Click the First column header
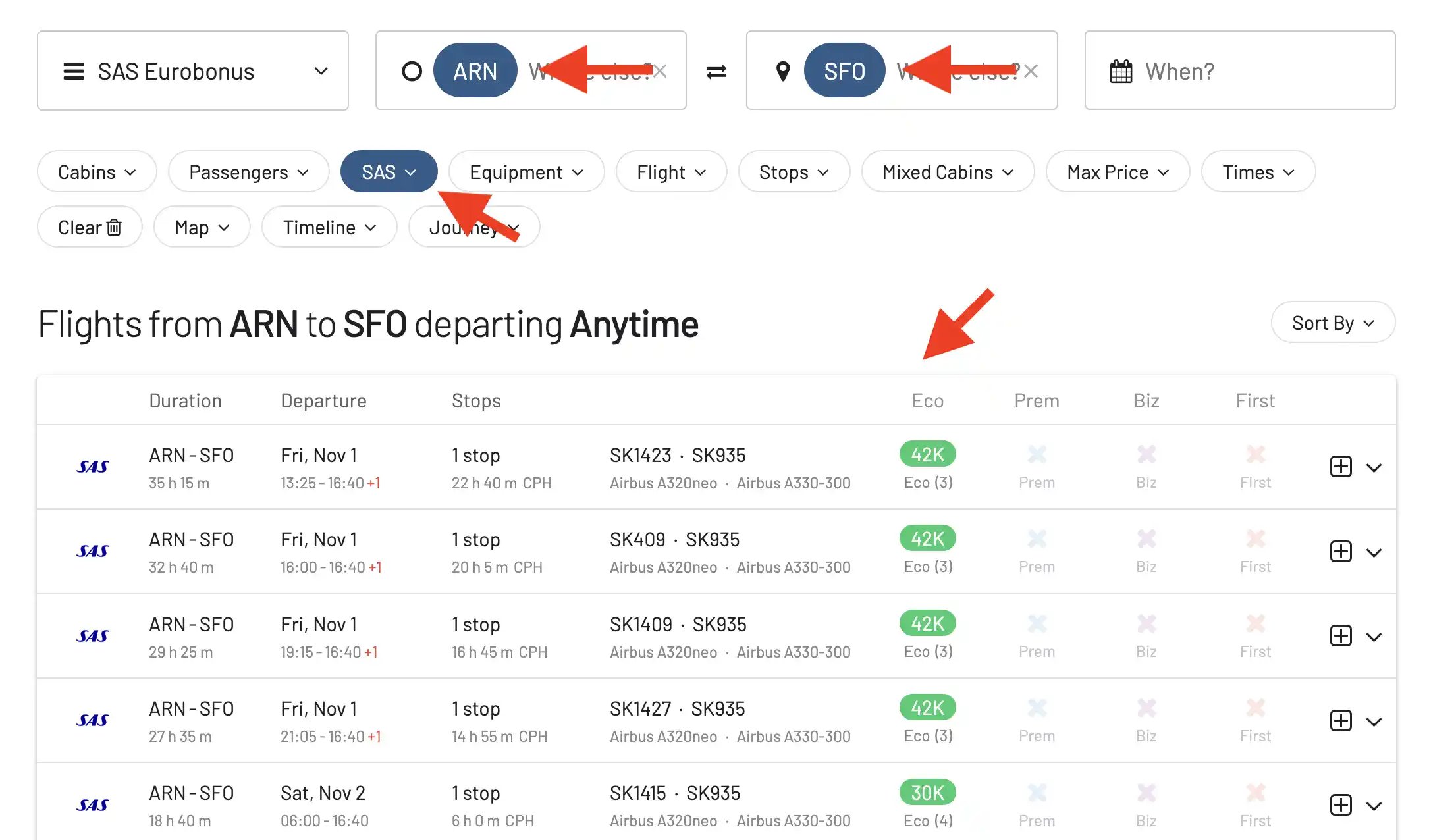The width and height of the screenshot is (1429, 840). coord(1255,400)
